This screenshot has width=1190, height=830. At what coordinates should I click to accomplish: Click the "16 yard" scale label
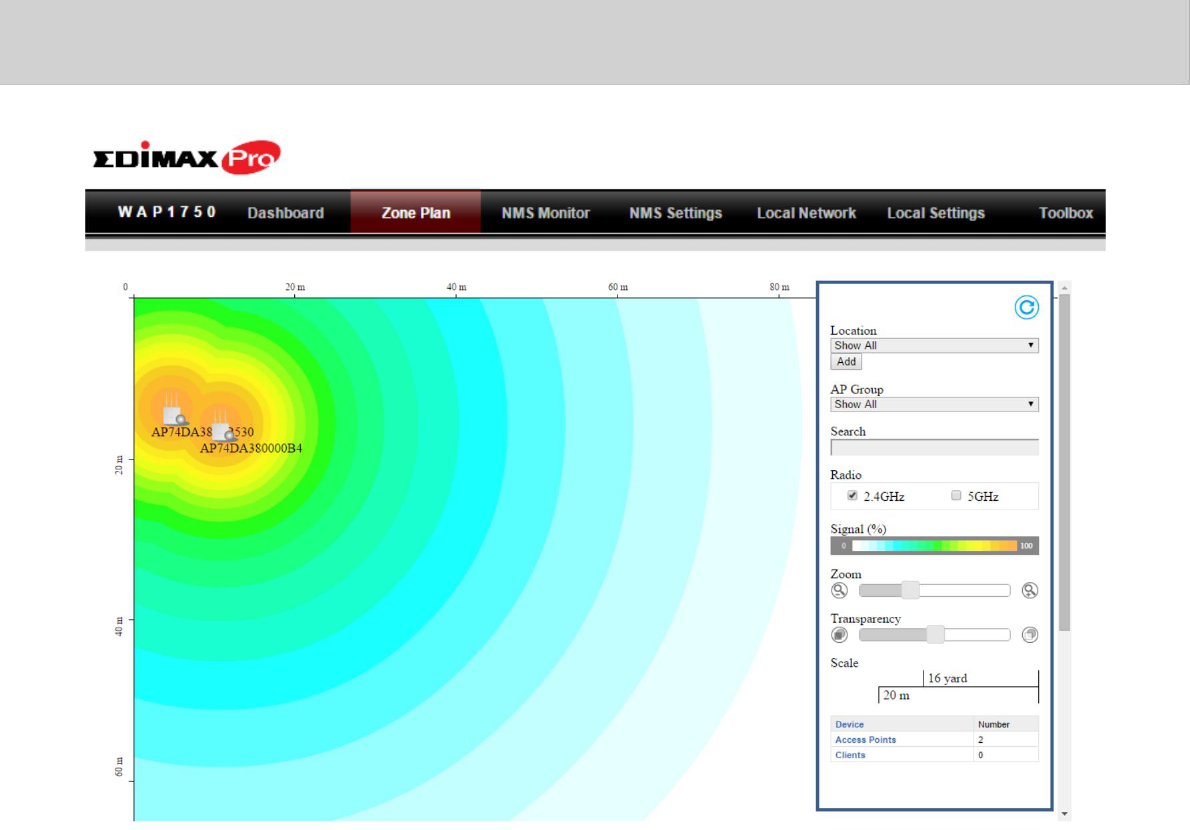(948, 678)
